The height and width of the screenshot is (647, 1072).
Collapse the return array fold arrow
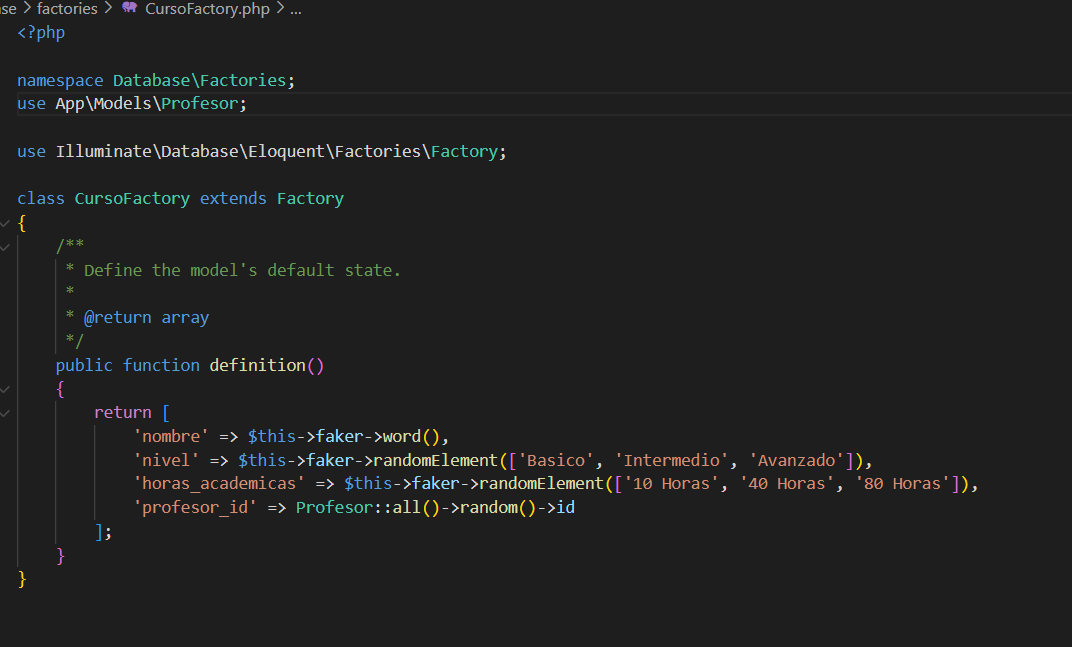pos(5,413)
